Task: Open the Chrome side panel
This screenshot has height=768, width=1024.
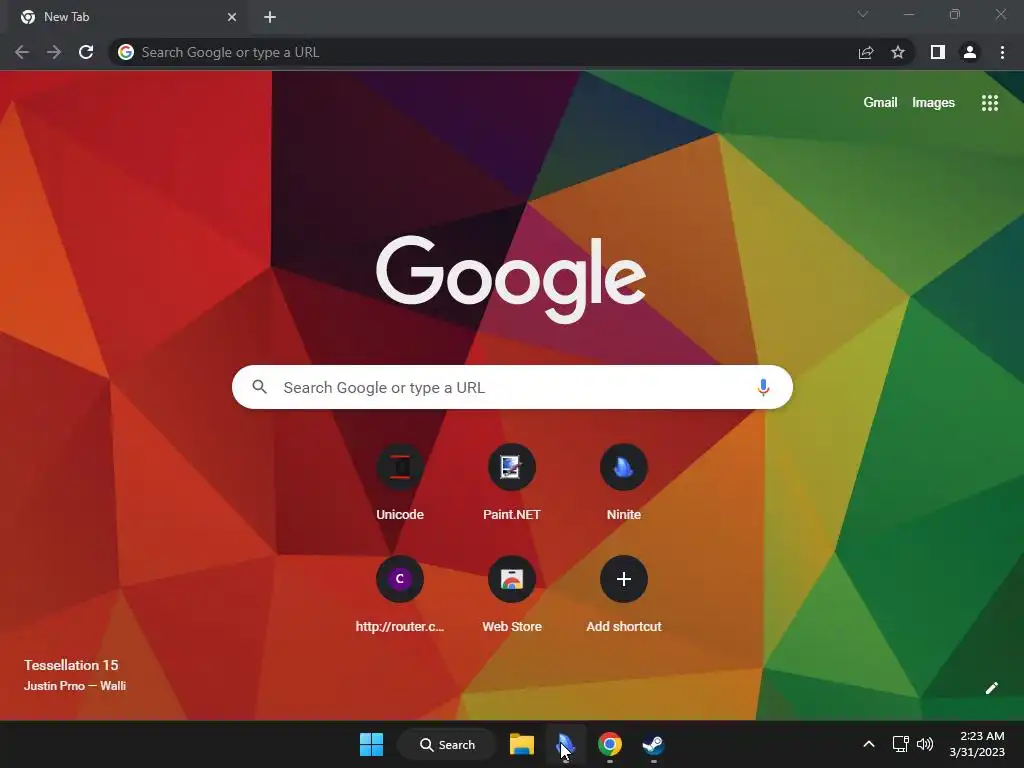Action: pyautogui.click(x=938, y=52)
